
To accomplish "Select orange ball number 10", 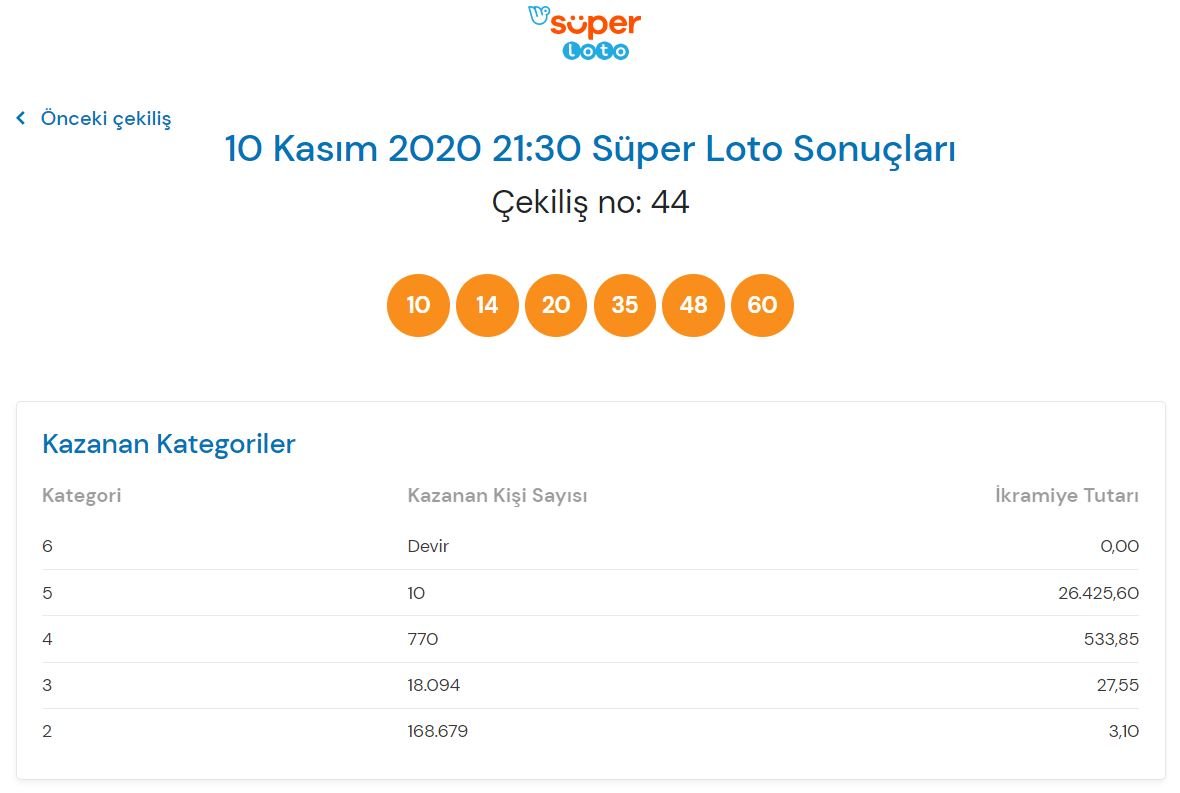I will [x=418, y=305].
